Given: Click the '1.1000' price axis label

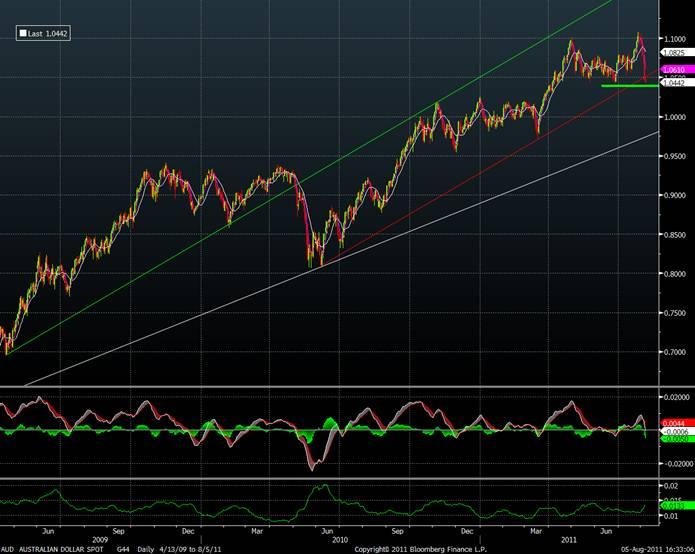Looking at the screenshot, I should [674, 39].
